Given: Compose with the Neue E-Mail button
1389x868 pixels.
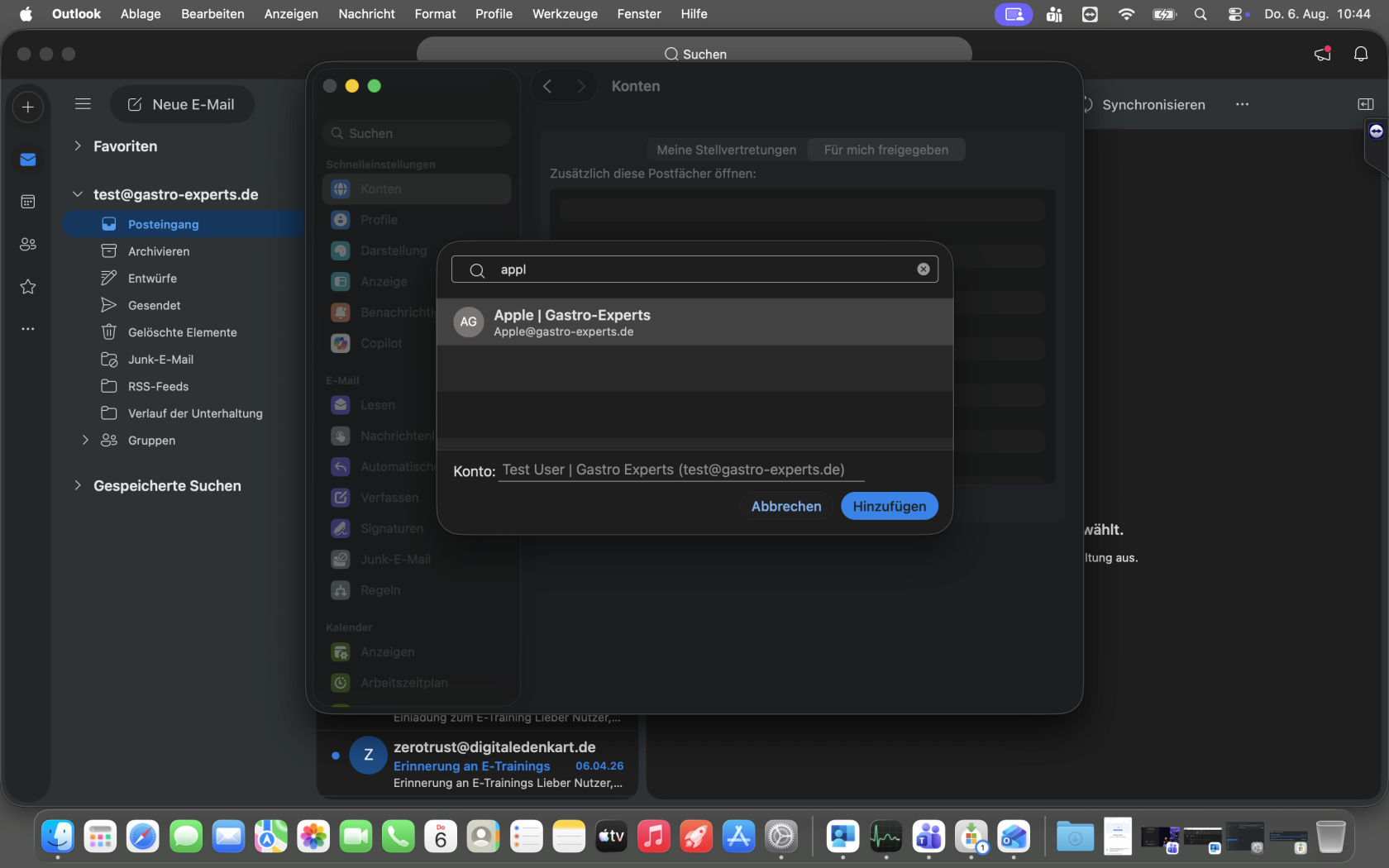Looking at the screenshot, I should tap(182, 104).
